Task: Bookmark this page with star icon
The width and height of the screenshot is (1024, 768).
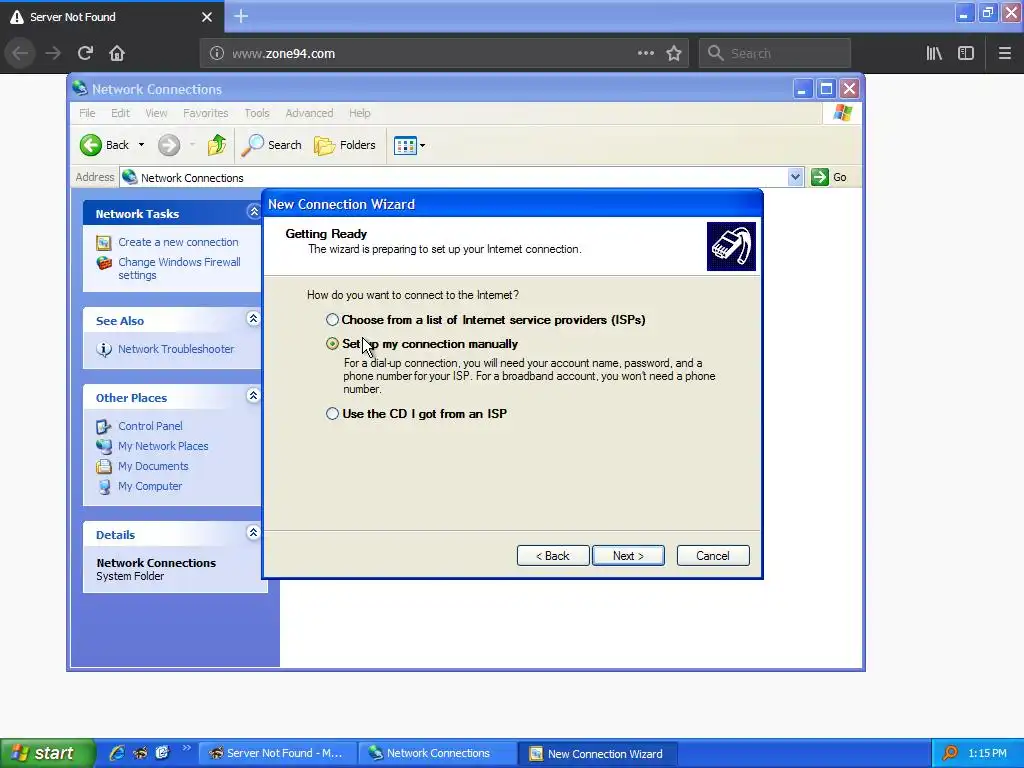Action: 674,54
